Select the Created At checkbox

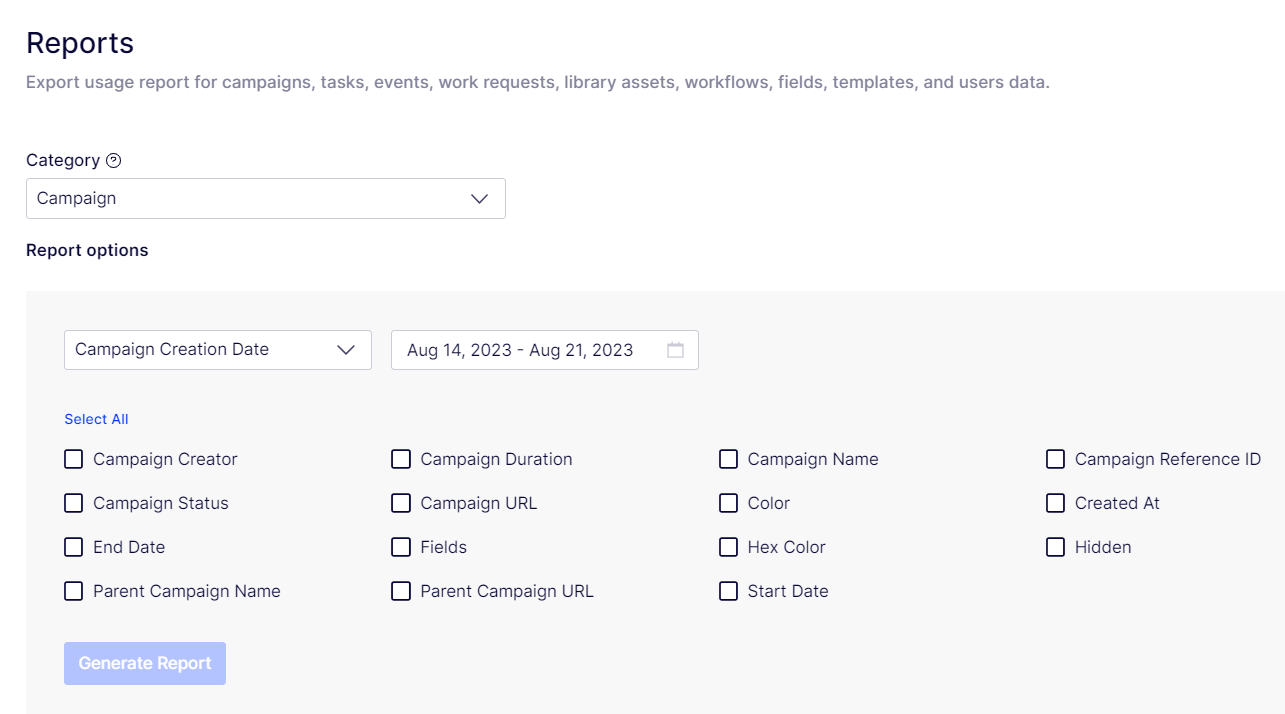pyautogui.click(x=1055, y=503)
